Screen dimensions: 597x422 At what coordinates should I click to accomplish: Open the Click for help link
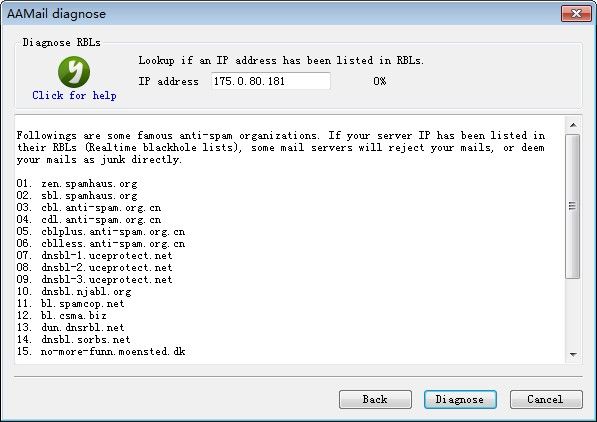pos(74,95)
